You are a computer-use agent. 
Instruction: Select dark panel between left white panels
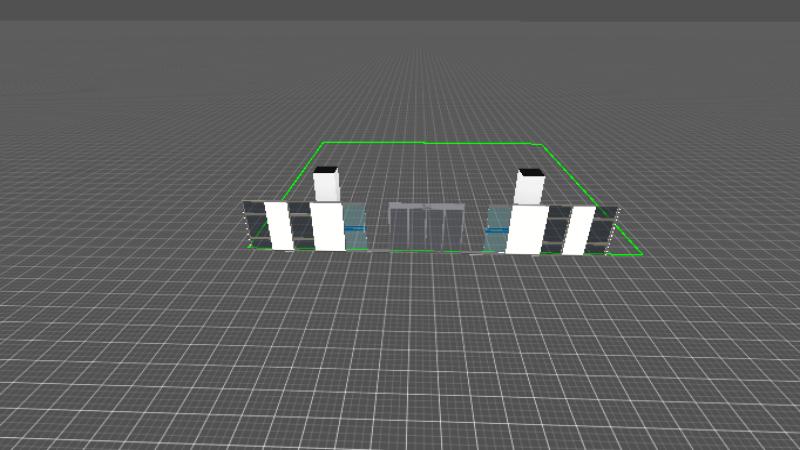click(300, 224)
